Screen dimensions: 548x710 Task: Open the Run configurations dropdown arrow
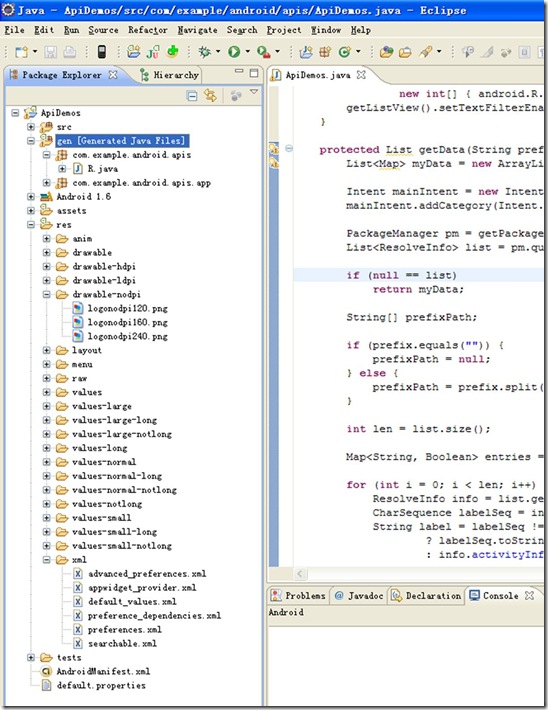(x=247, y=52)
